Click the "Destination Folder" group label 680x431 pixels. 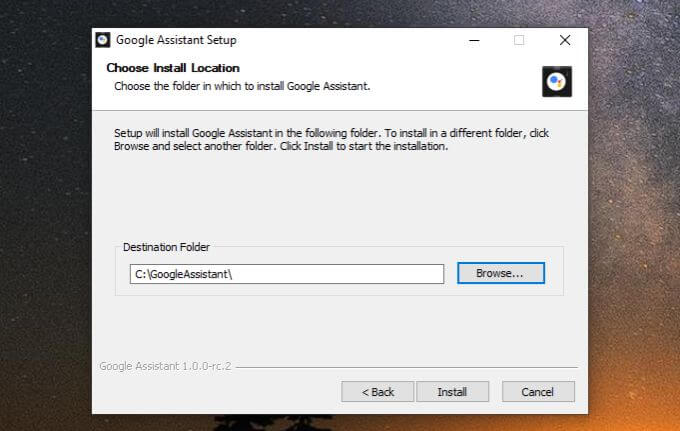(166, 247)
